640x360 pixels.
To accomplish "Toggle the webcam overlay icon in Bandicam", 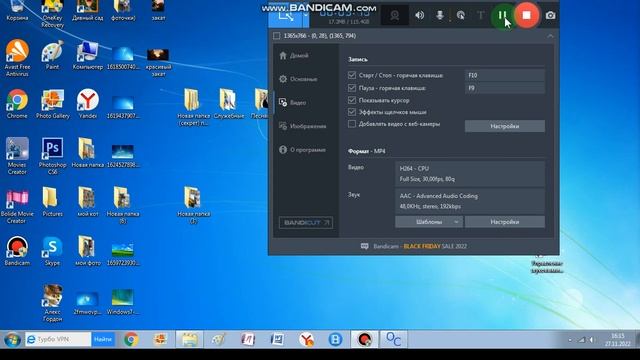I will 395,16.
